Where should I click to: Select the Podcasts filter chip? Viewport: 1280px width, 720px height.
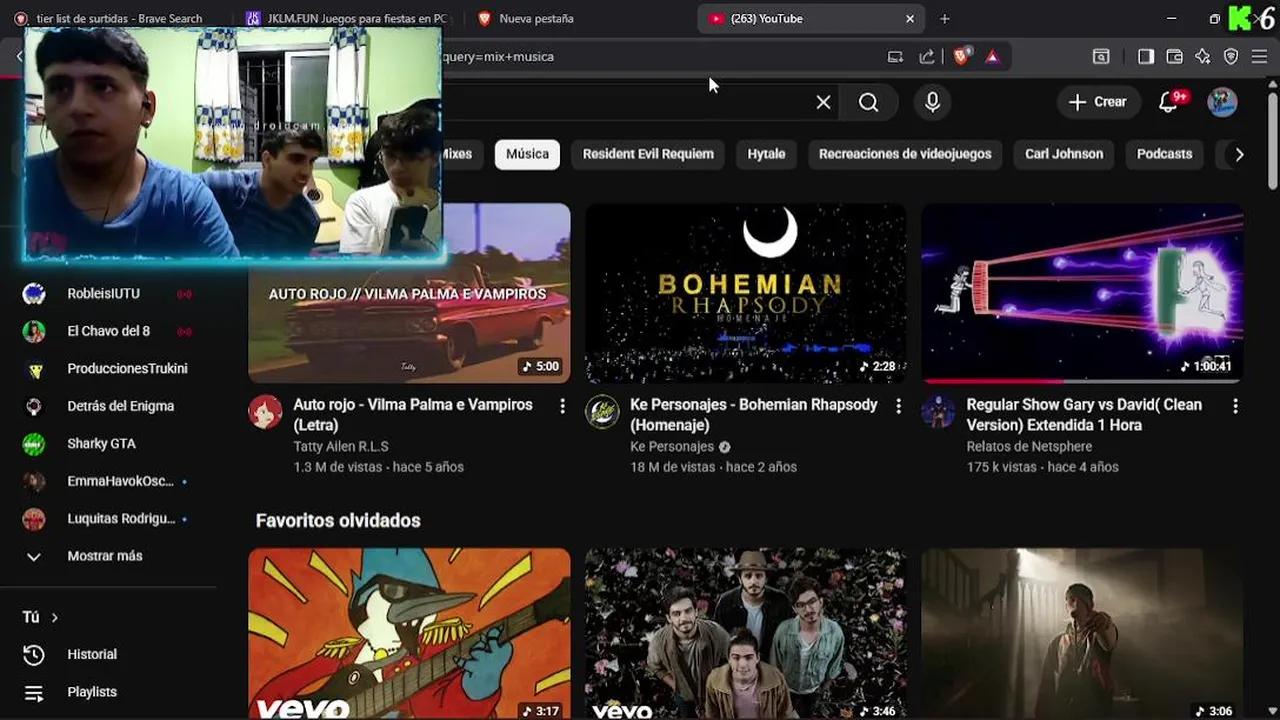[1164, 154]
